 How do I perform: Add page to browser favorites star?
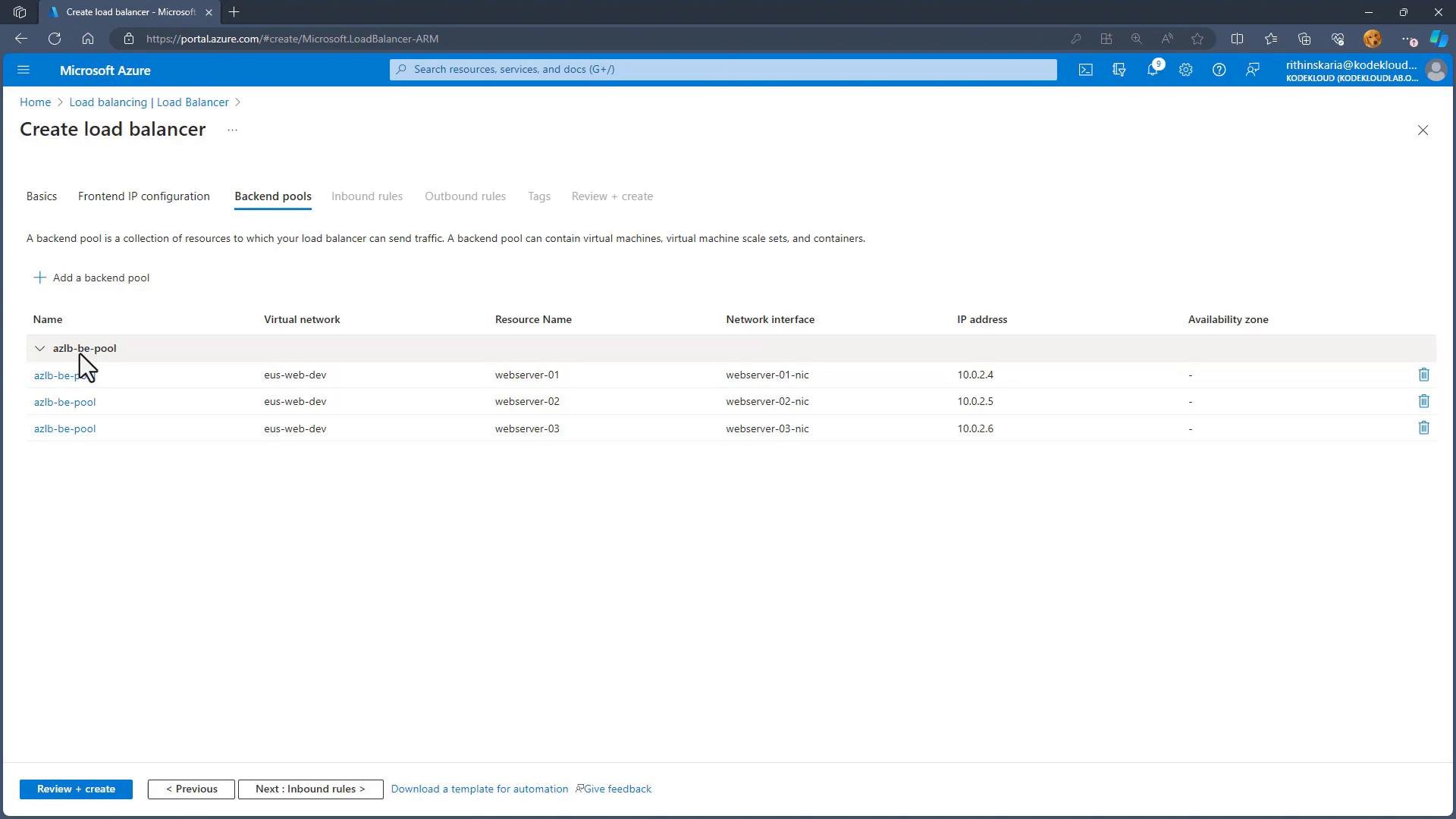tap(1197, 39)
